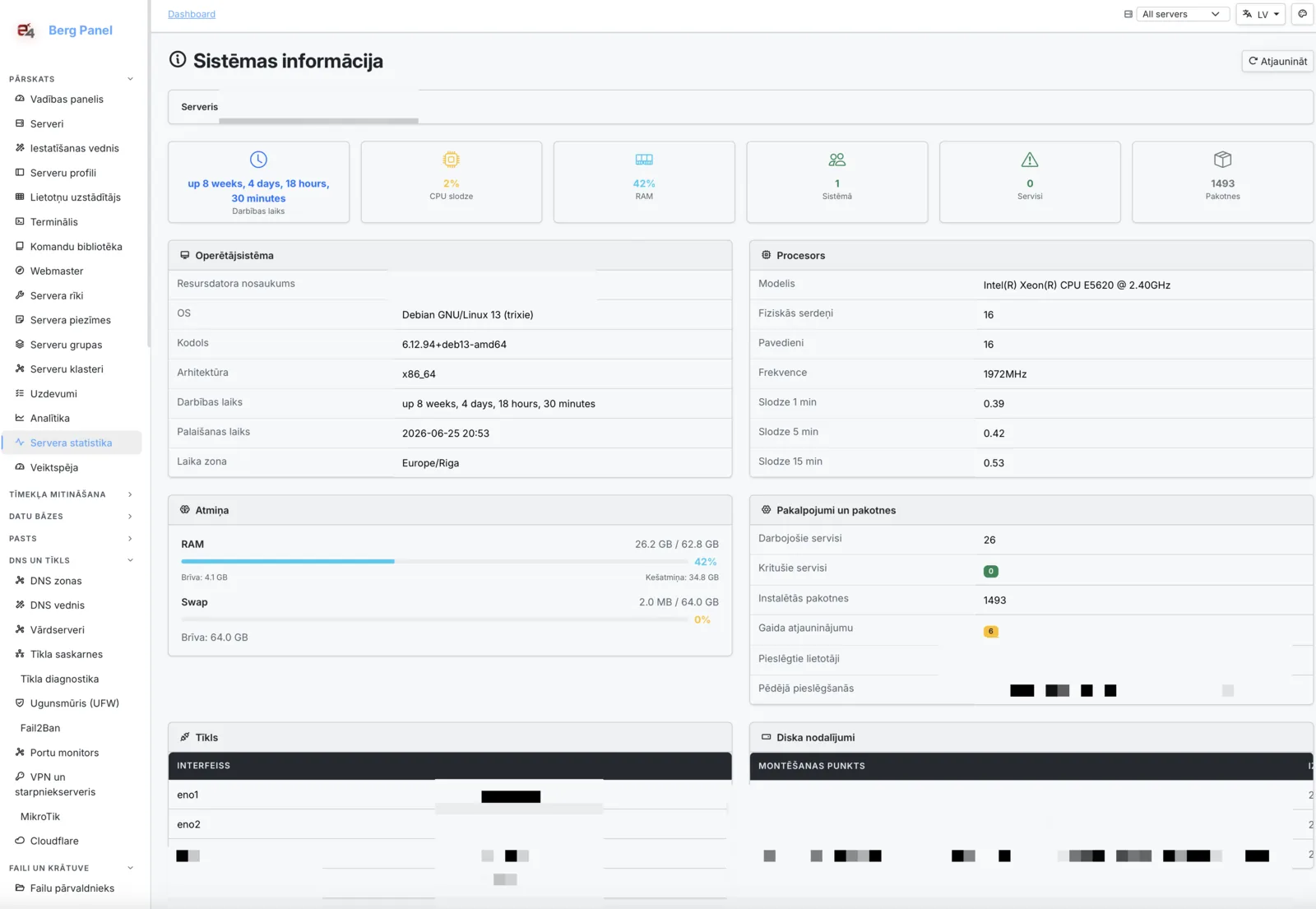Screen dimensions: 1316x909
Task: Click the Atjaunināt refresh button
Action: tap(1277, 62)
